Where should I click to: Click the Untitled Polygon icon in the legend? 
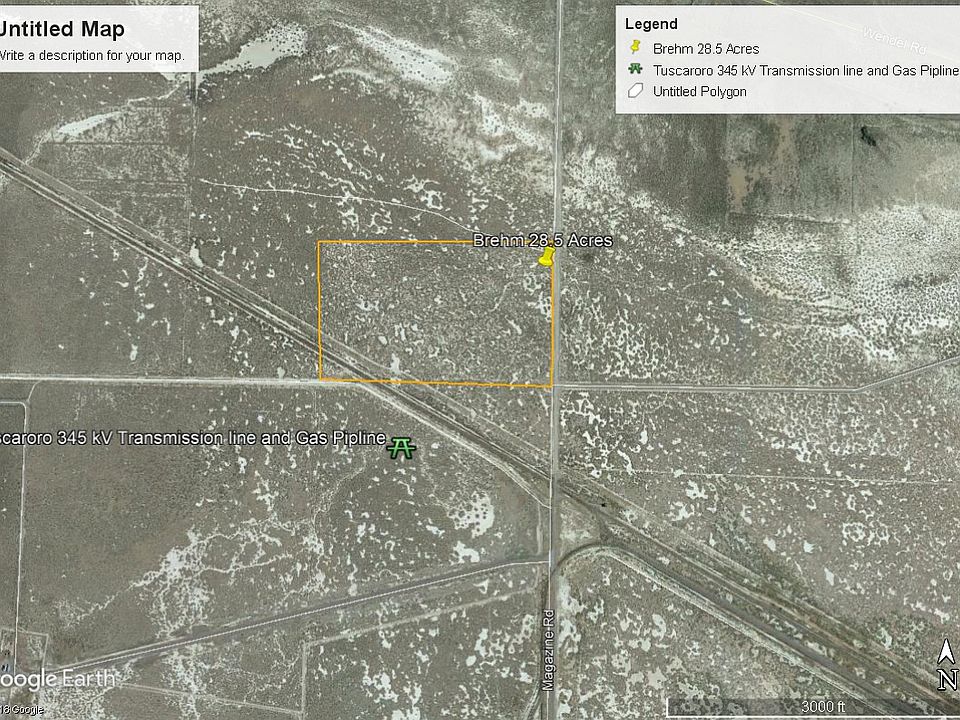(634, 92)
